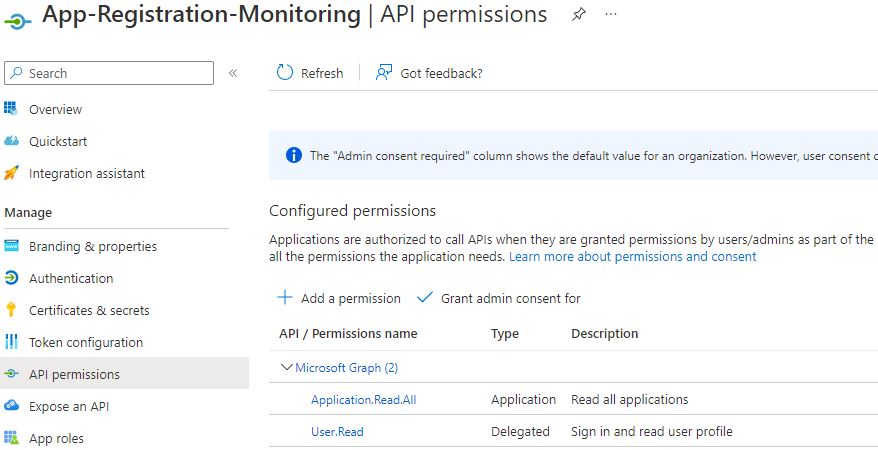The height and width of the screenshot is (450, 878).
Task: Open Expose an API
Action: click(x=69, y=407)
